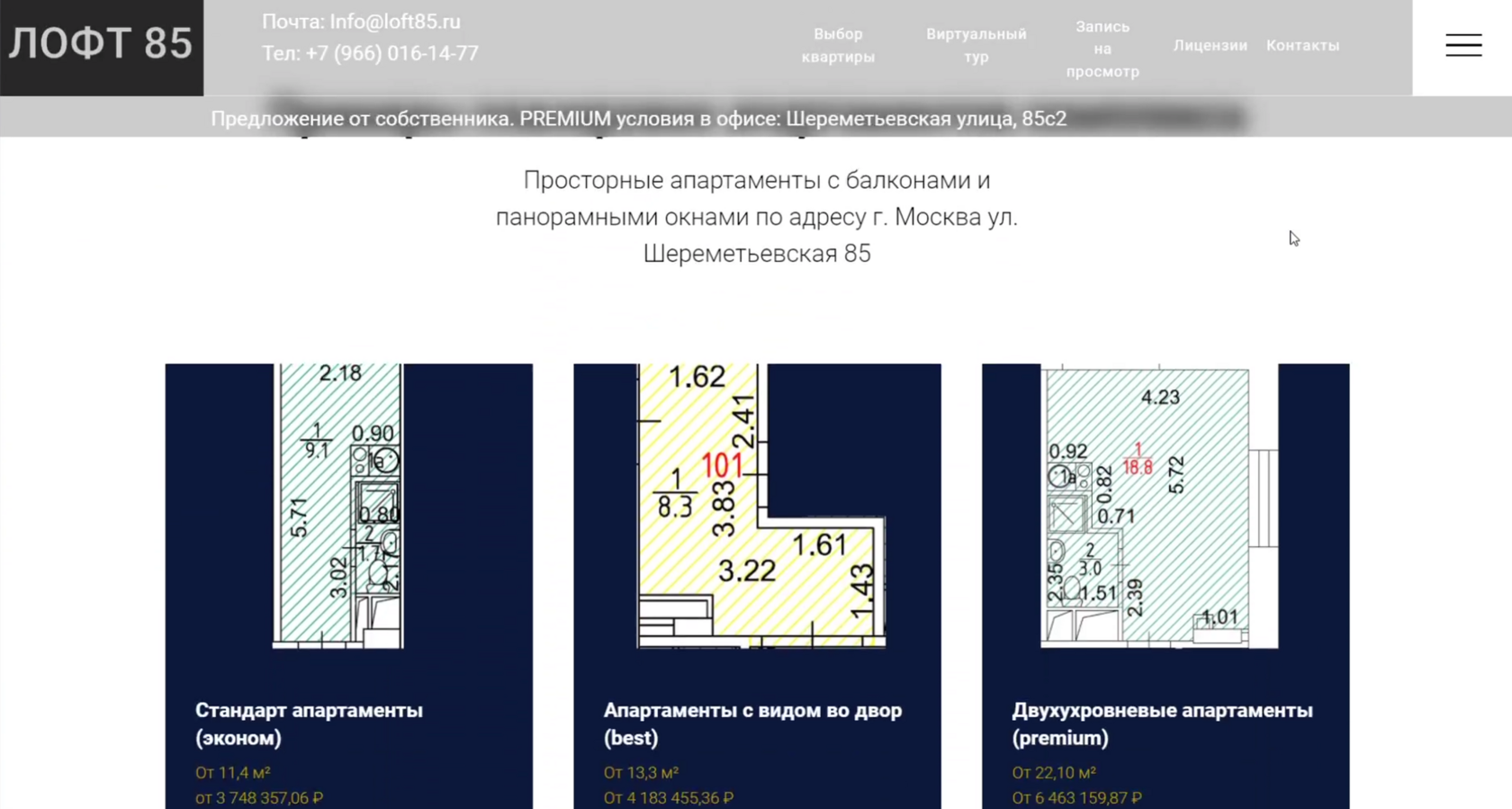Screen dimensions: 1512x809
Task: Open the 18.8 m² two-level floor plan
Action: (x=1159, y=506)
